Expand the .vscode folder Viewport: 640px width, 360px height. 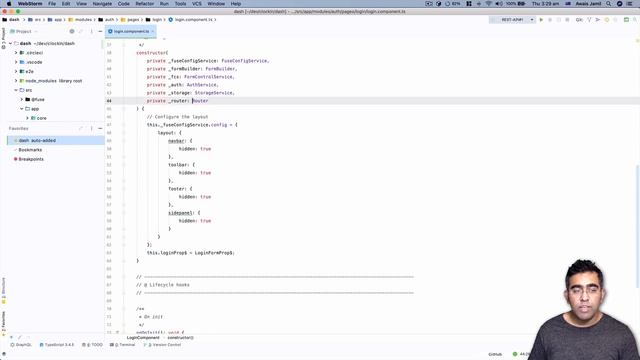[x=16, y=62]
